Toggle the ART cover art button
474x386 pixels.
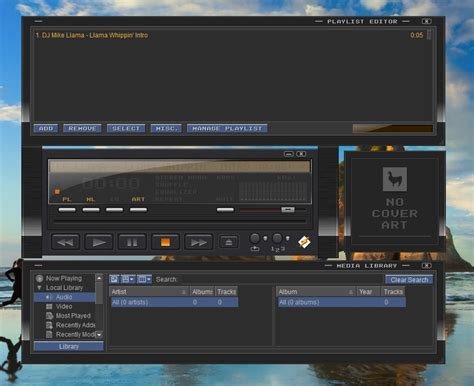[138, 210]
